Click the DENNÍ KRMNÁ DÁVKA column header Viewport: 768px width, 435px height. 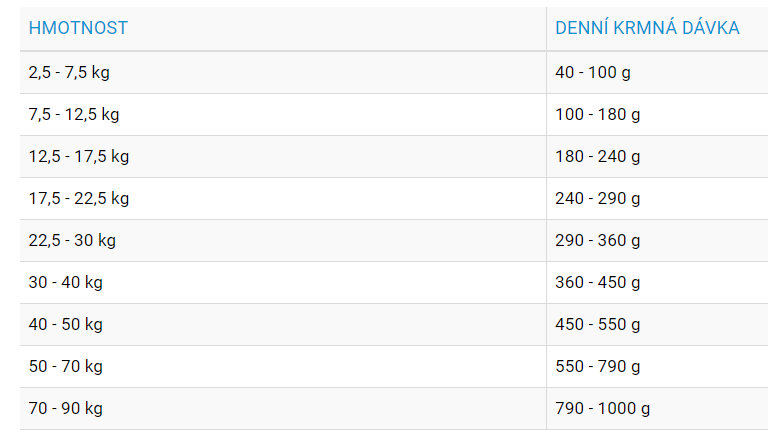[657, 28]
